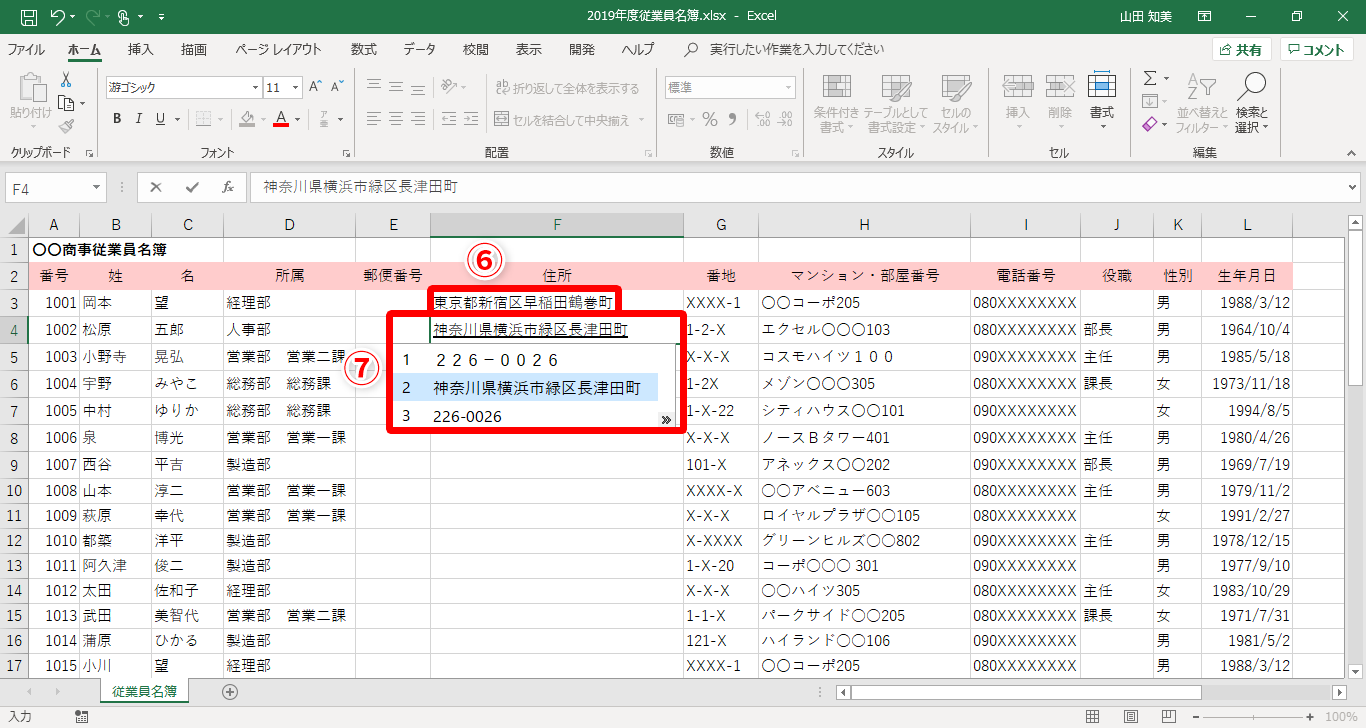Expand more IME conversion candidates
The height and width of the screenshot is (728, 1366).
point(666,421)
